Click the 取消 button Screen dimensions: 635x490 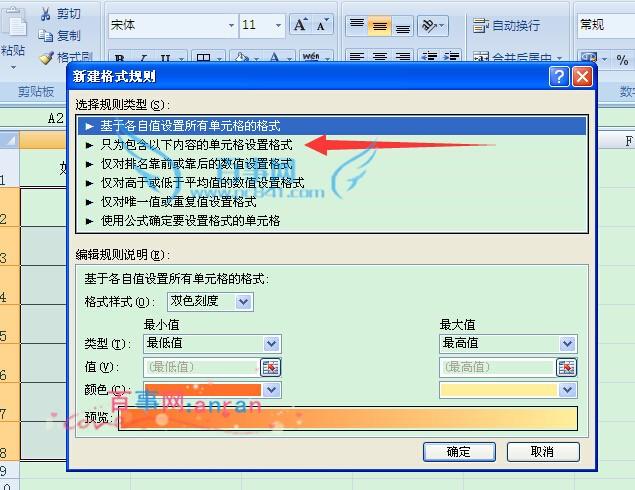pos(543,452)
